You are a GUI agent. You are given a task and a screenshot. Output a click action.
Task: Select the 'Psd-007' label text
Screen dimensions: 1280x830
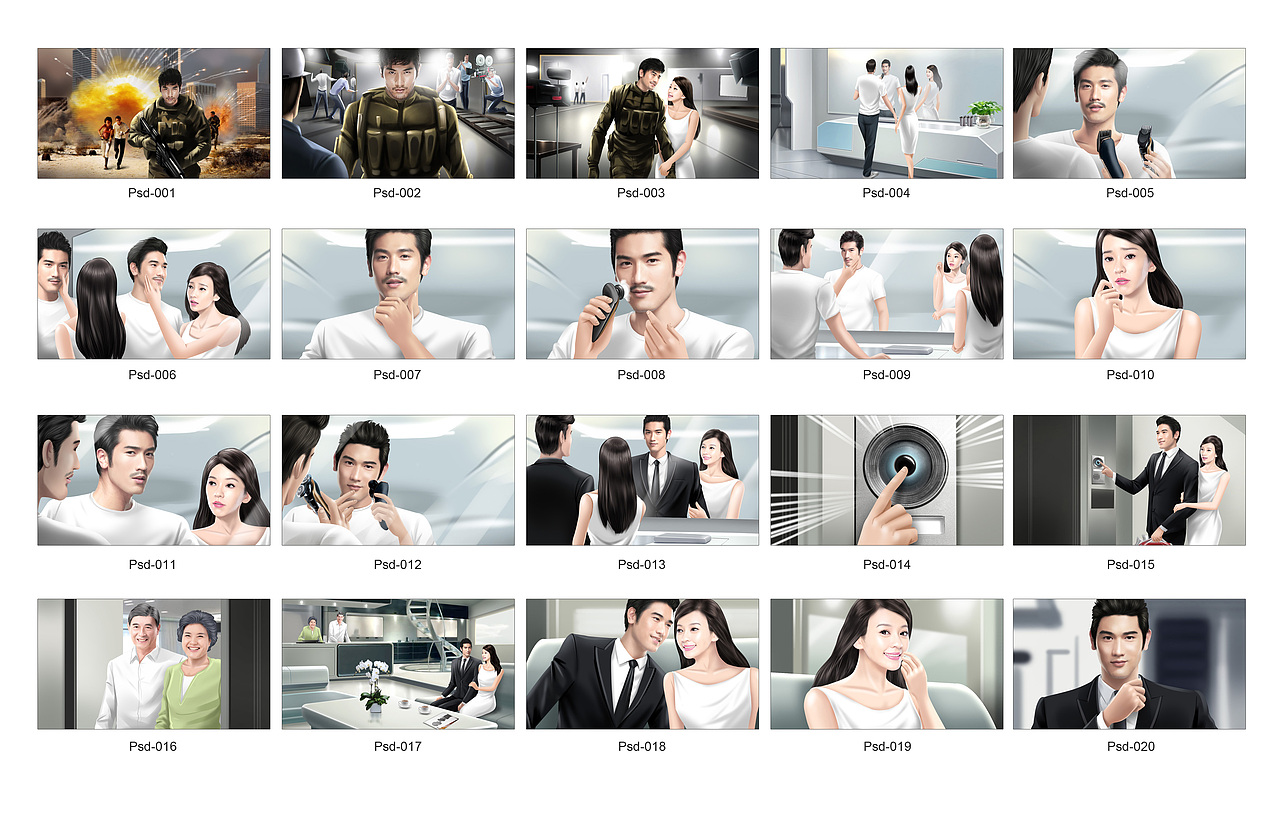(x=398, y=375)
